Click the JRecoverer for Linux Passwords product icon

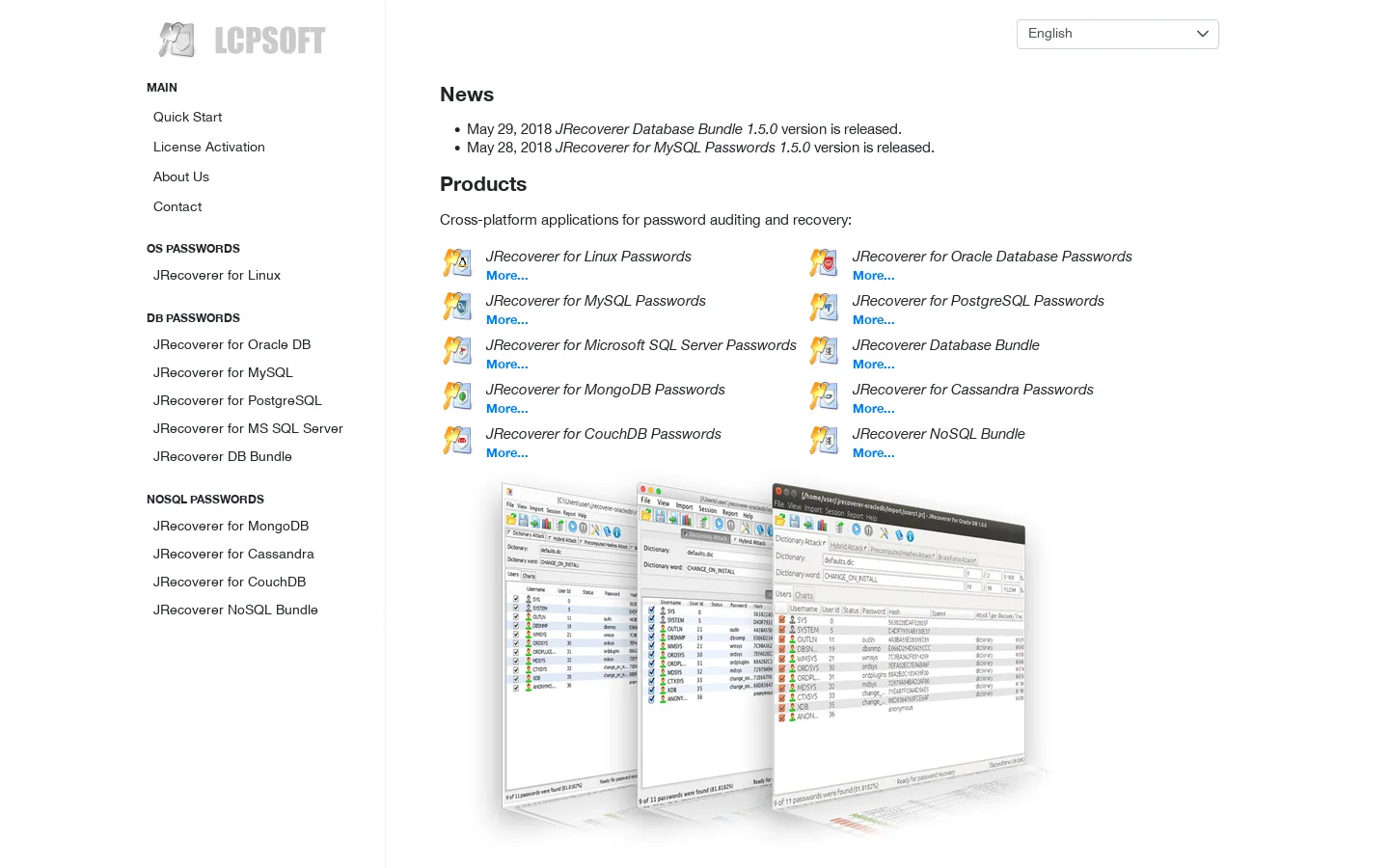457,262
